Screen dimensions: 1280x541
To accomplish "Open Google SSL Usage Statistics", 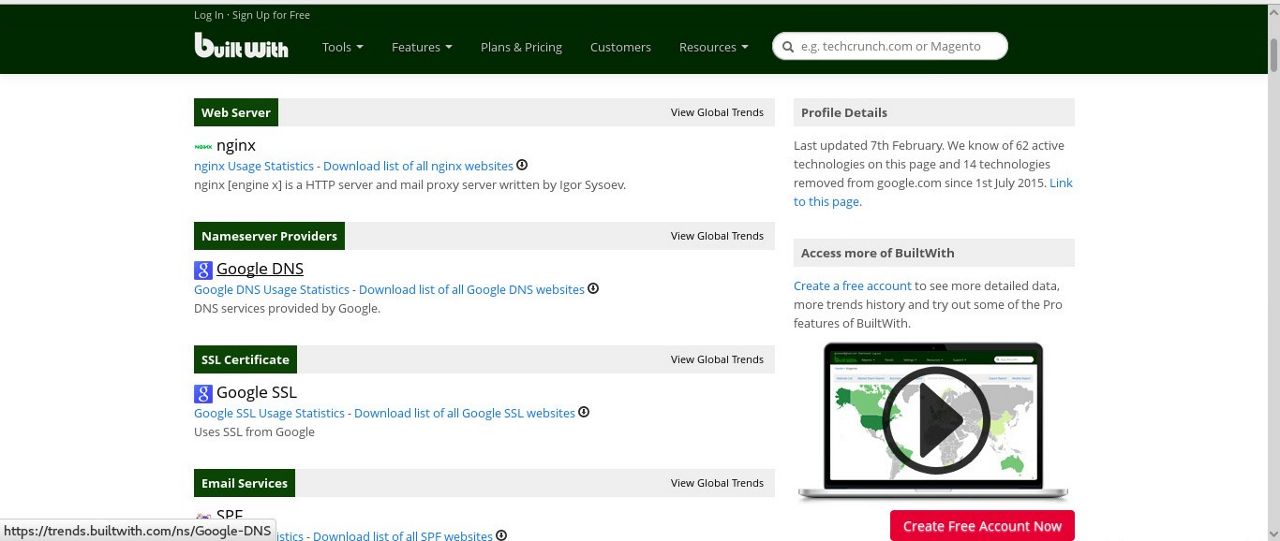I will pyautogui.click(x=269, y=413).
